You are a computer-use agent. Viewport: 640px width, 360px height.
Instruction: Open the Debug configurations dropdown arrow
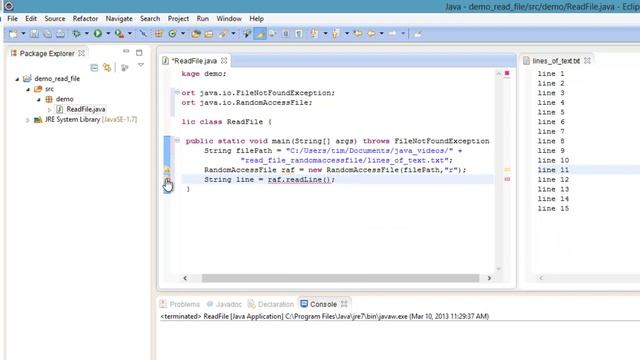coord(87,34)
